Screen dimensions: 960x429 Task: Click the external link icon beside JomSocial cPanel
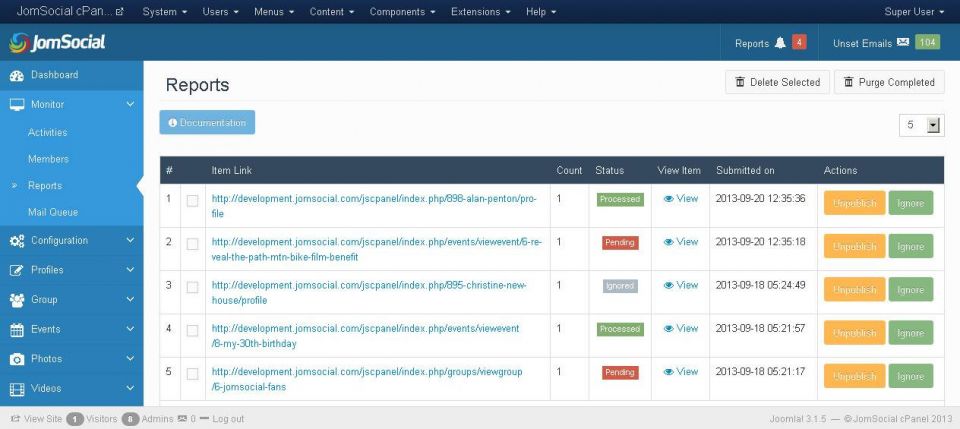point(119,12)
